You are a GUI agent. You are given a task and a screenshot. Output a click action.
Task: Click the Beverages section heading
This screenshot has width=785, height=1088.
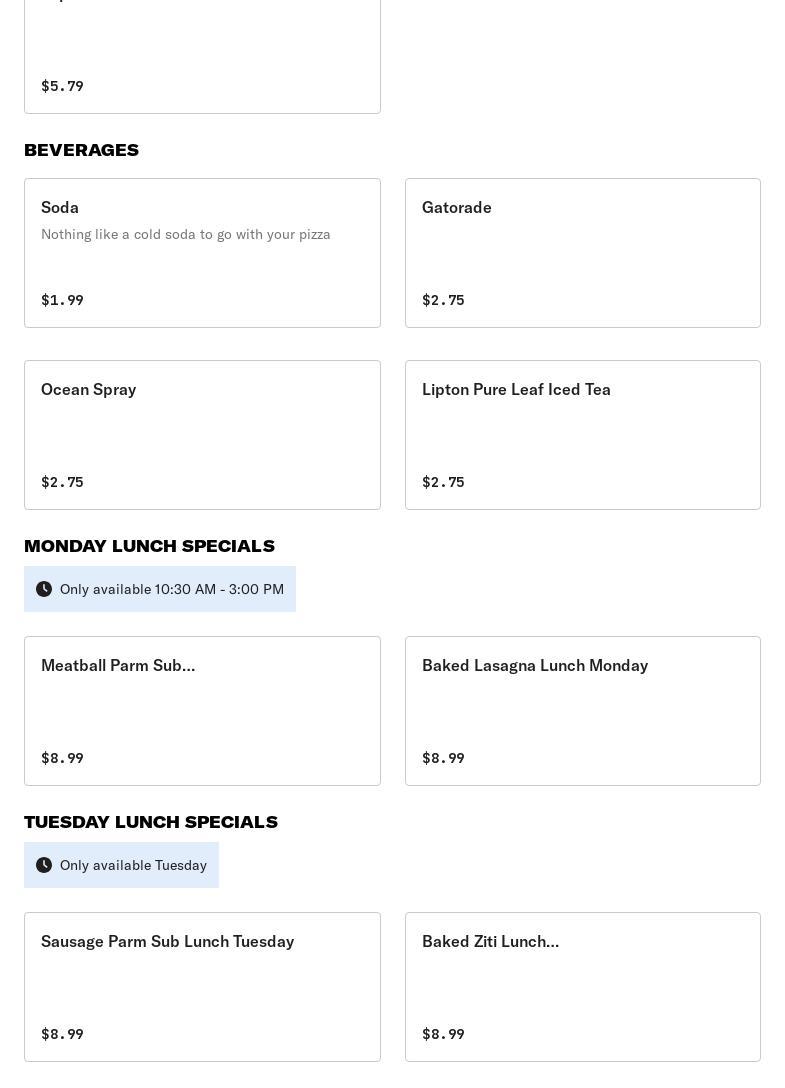click(x=81, y=150)
